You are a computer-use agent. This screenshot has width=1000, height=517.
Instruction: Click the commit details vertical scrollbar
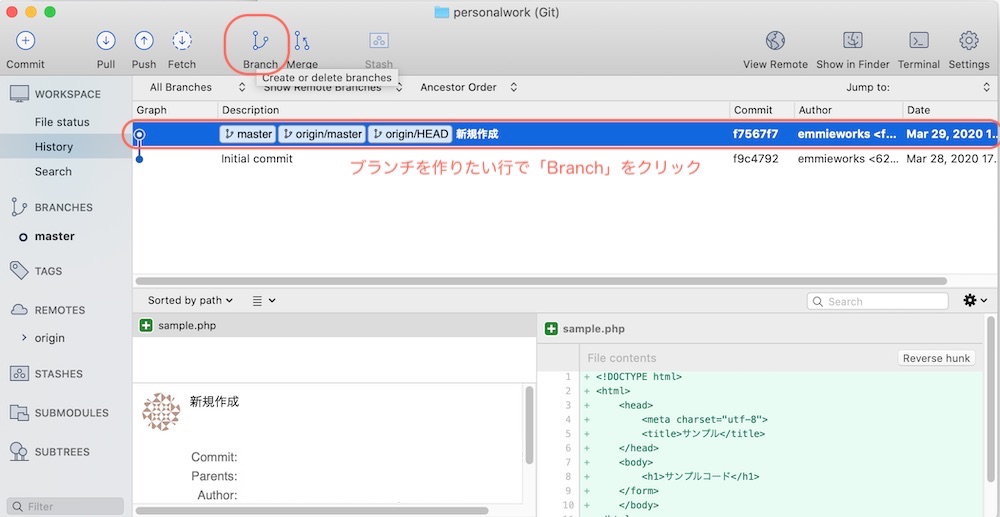tap(529, 425)
